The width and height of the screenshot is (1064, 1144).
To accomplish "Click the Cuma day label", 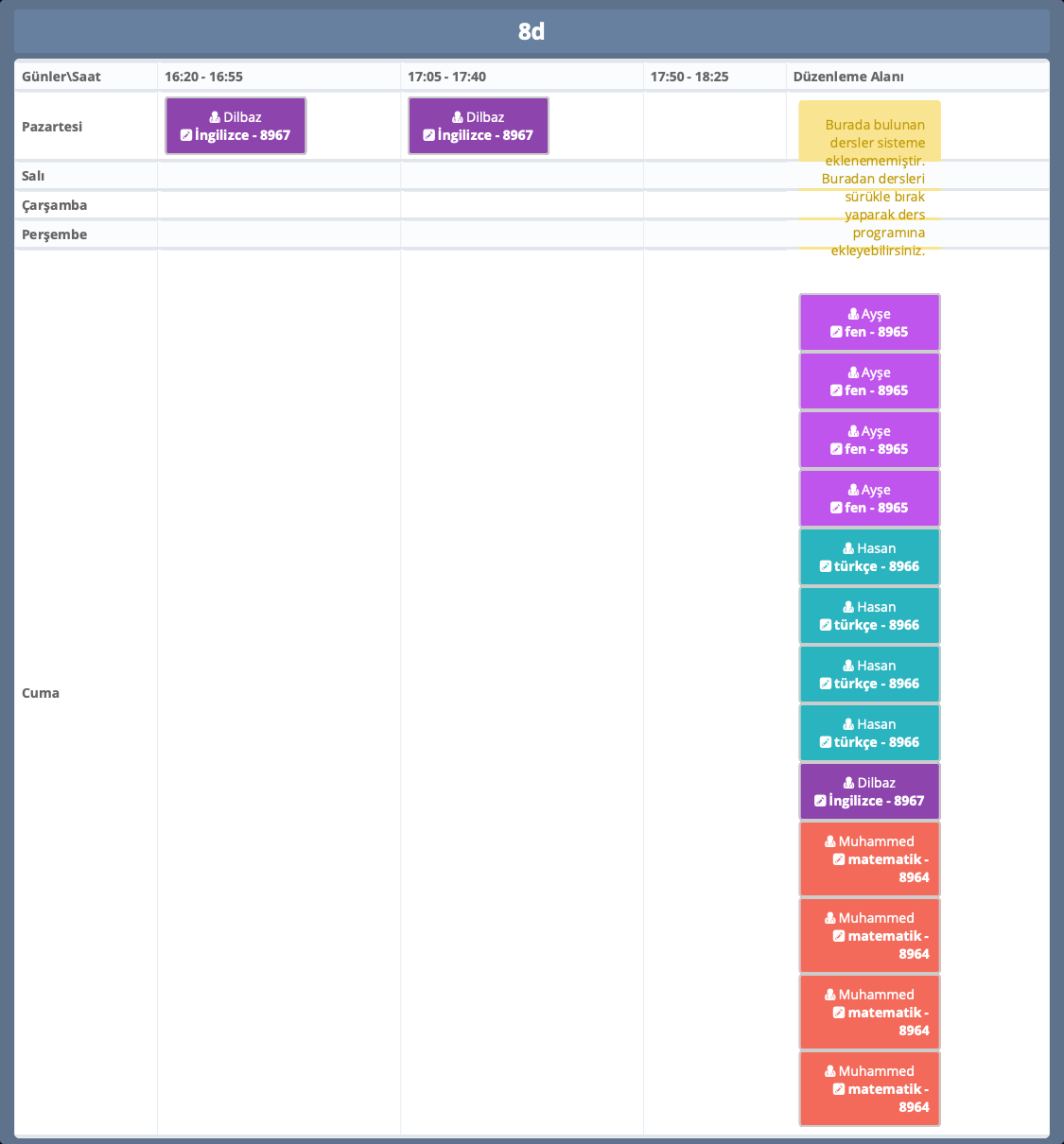I will pyautogui.click(x=41, y=693).
